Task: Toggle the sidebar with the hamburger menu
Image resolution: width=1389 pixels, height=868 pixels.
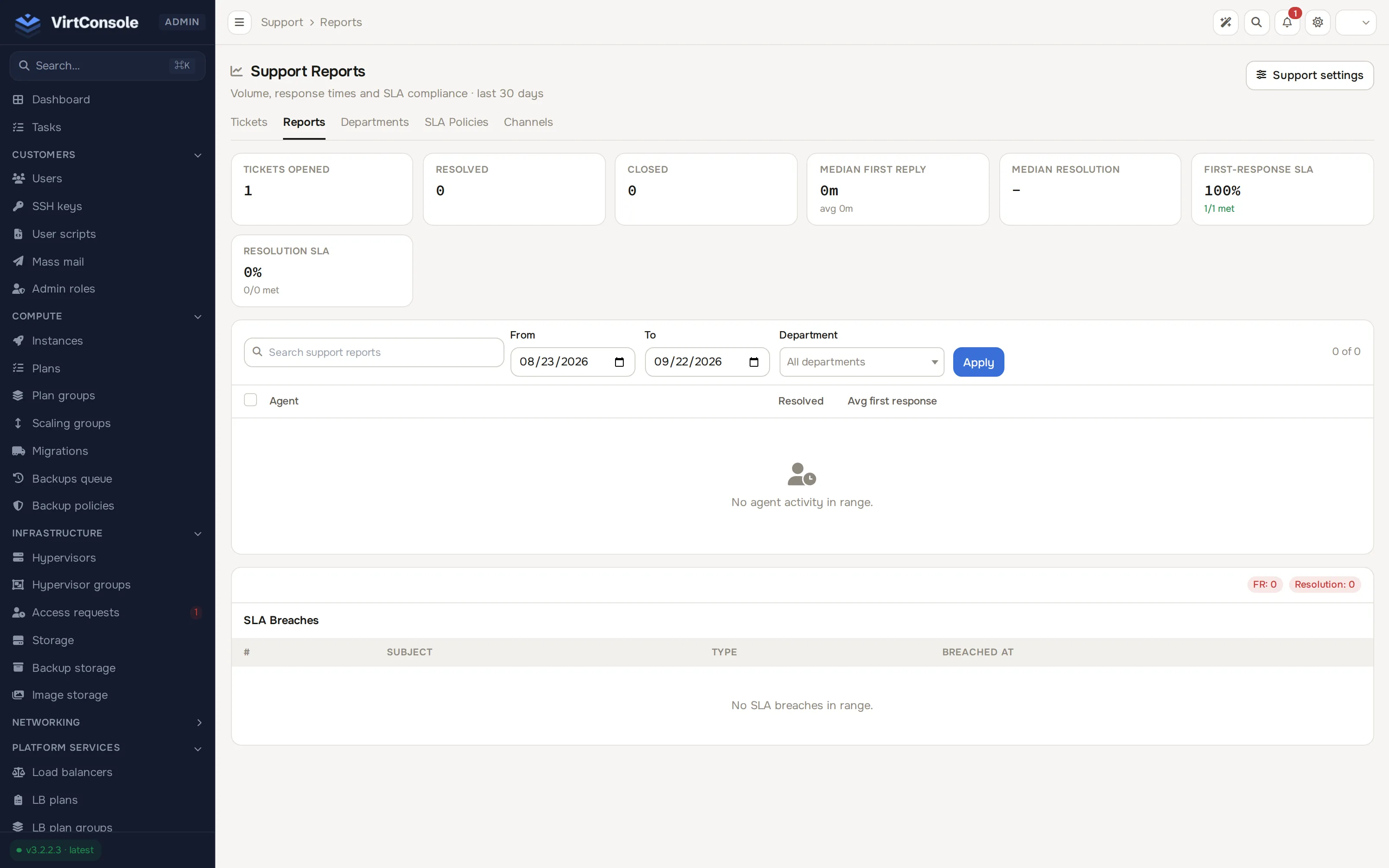Action: (x=239, y=23)
